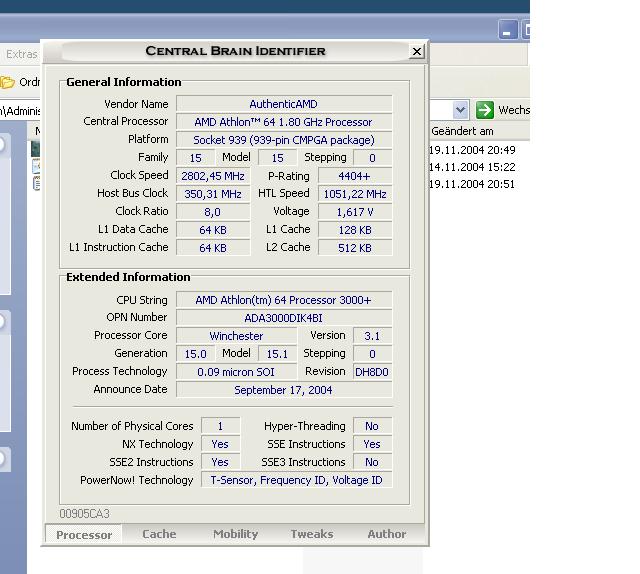Click the L2 Cache value 512 KB
The width and height of the screenshot is (640, 574).
(355, 248)
